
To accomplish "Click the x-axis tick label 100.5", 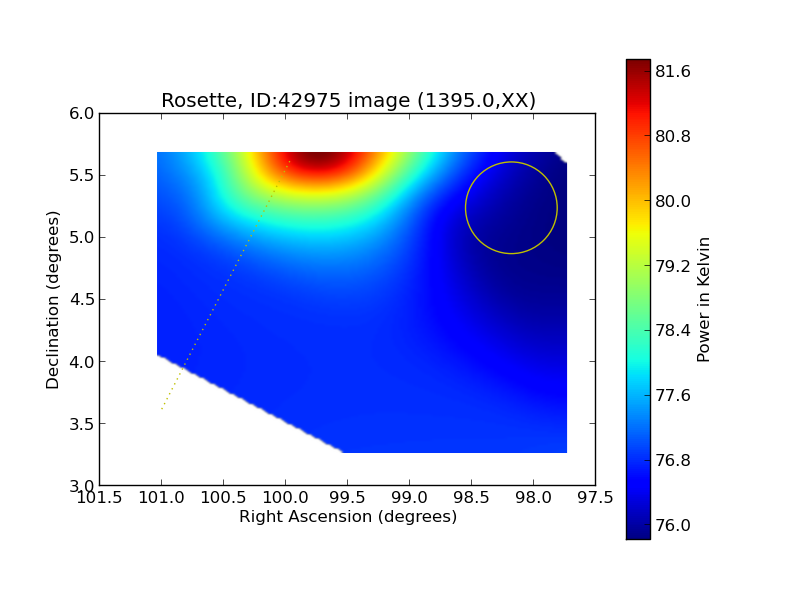I will pyautogui.click(x=223, y=497).
